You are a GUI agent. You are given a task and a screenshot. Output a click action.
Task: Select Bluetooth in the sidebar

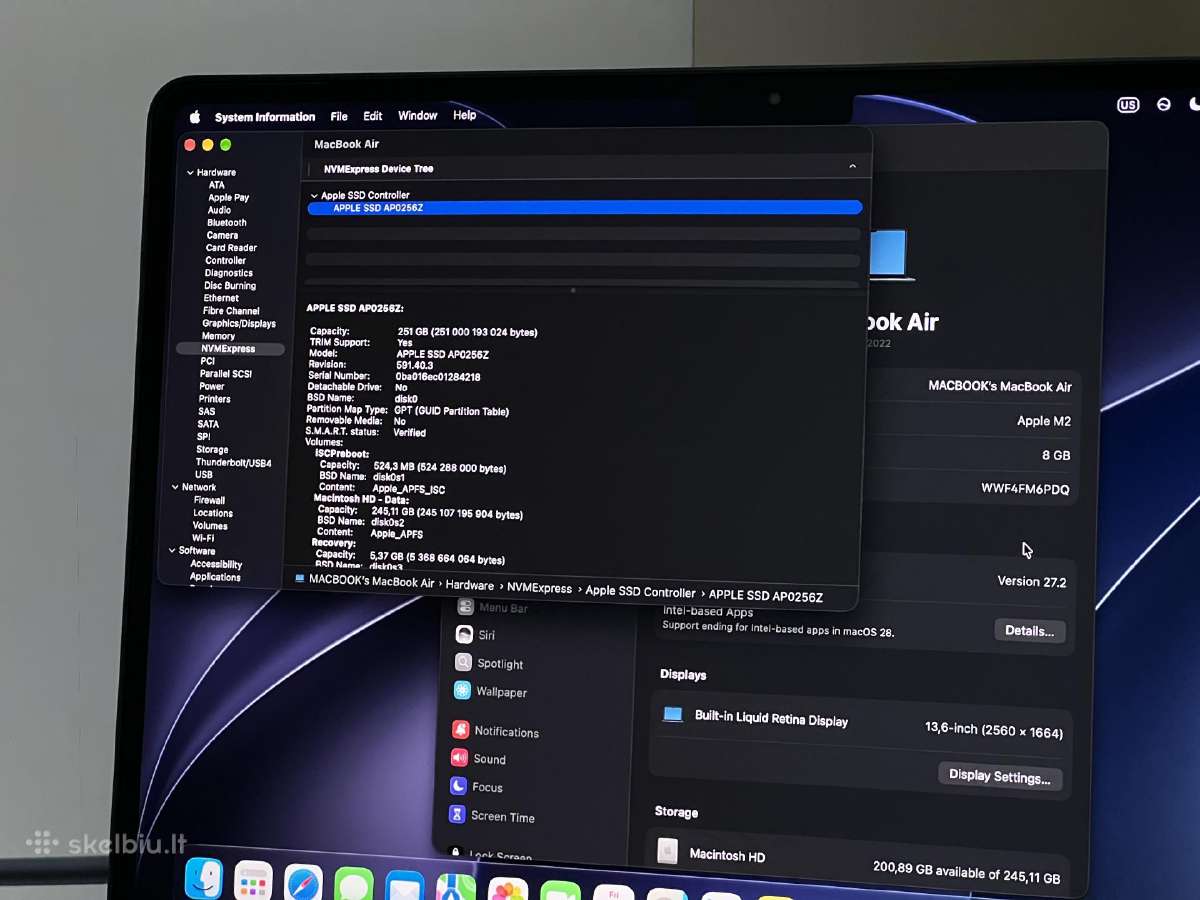(x=226, y=223)
